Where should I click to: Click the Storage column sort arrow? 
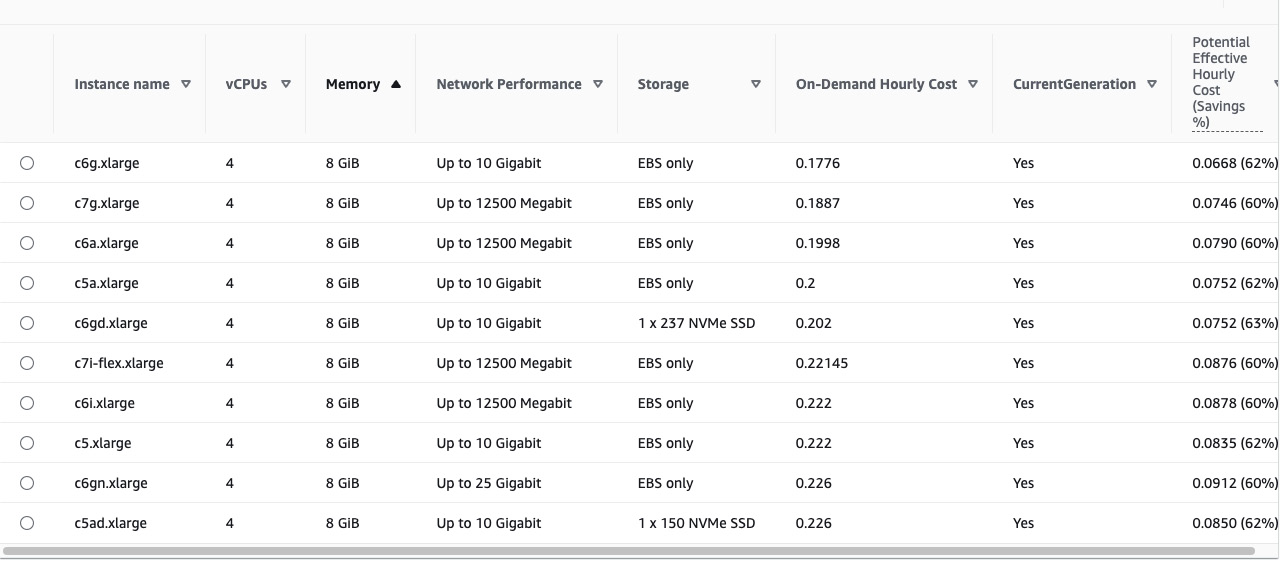pos(756,85)
